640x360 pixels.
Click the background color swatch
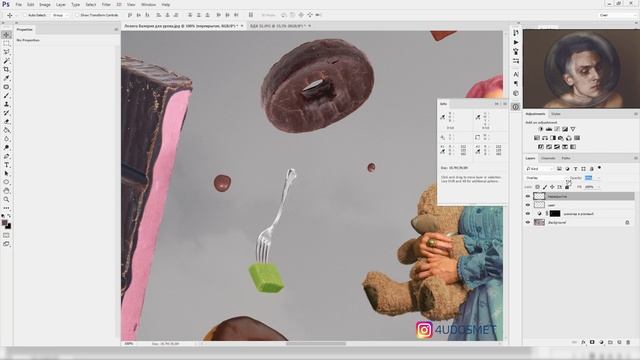pos(8,226)
